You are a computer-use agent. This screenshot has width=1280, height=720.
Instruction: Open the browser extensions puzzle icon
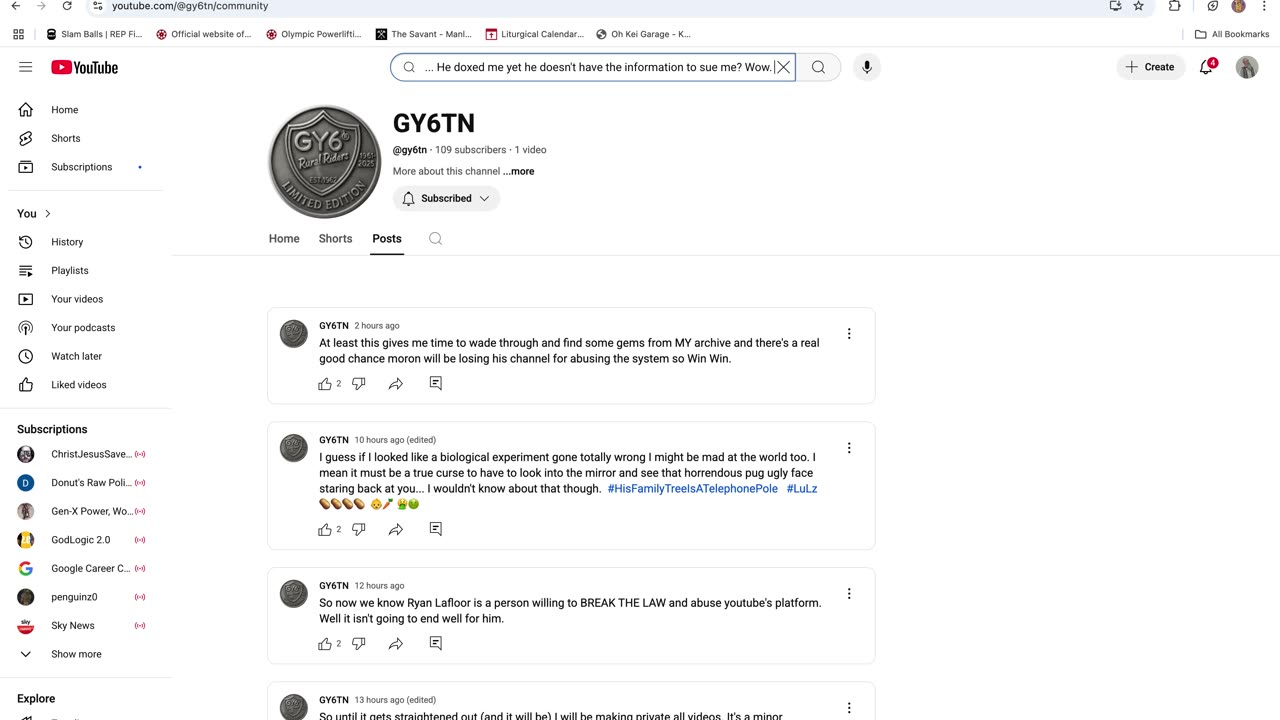1175,6
